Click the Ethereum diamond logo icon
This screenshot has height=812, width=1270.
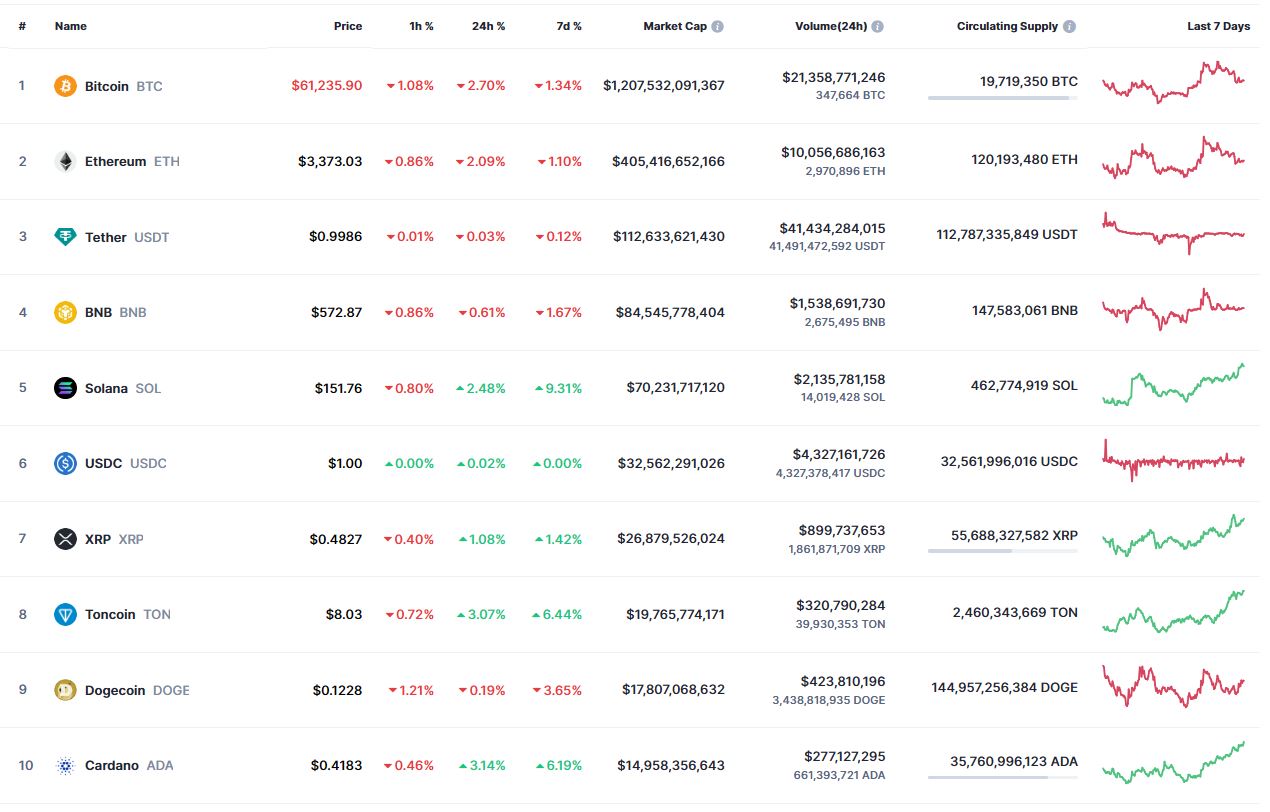pyautogui.click(x=65, y=161)
